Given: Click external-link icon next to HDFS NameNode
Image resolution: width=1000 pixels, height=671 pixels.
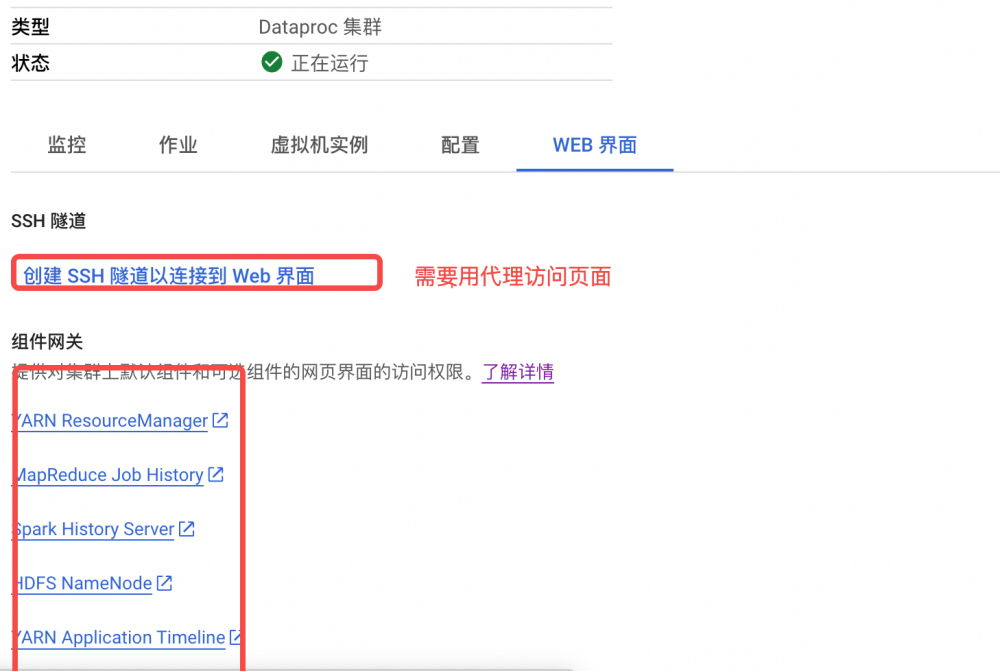Looking at the screenshot, I should point(165,583).
